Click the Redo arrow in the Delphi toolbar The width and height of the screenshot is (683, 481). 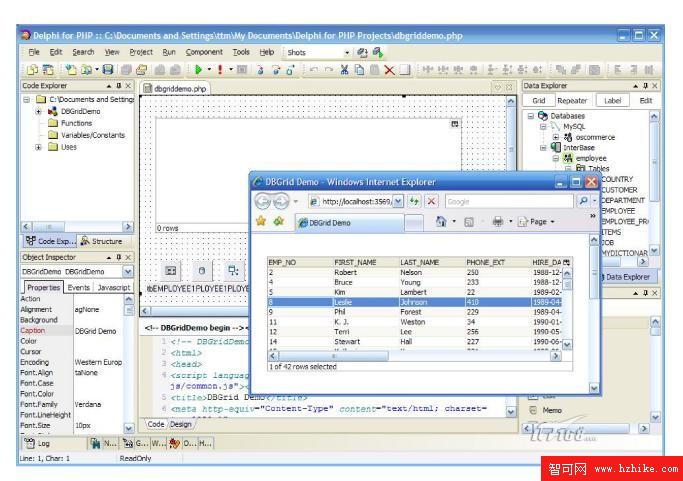[329, 69]
